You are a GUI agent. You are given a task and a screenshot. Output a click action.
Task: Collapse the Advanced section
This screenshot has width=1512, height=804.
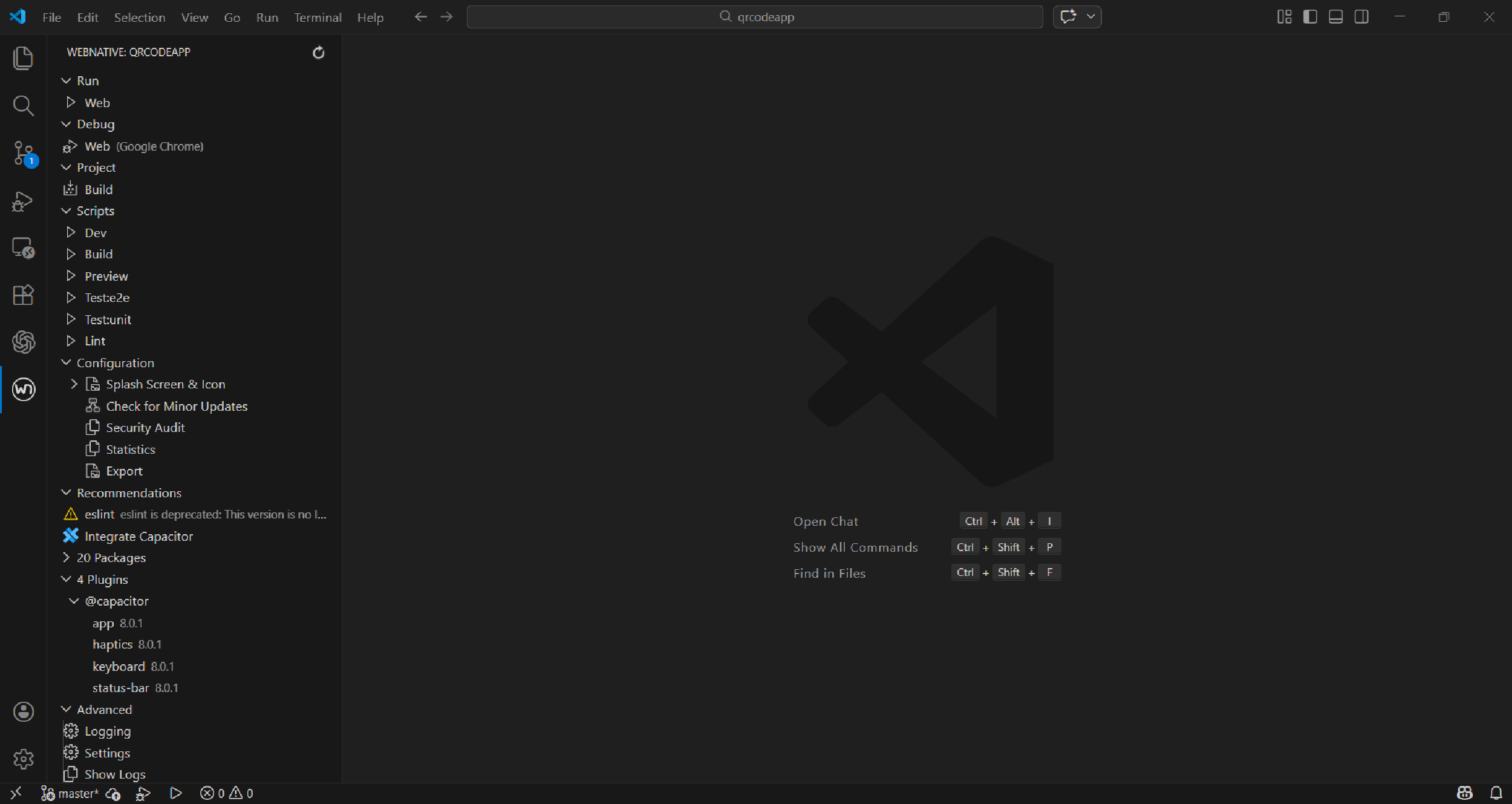[66, 710]
